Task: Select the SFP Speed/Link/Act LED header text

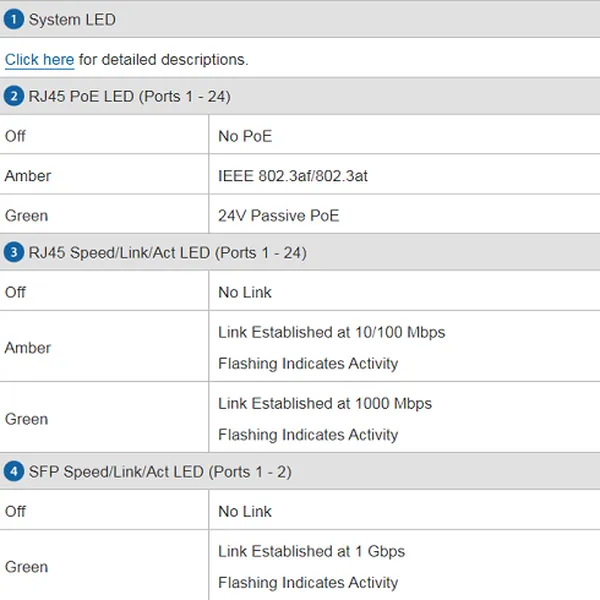Action: click(160, 471)
